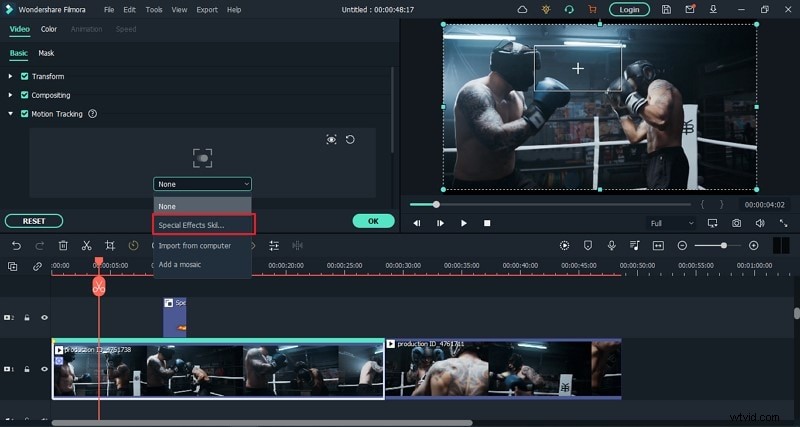Hide video track 2 with eye icon
This screenshot has height=427, width=800.
point(44,317)
